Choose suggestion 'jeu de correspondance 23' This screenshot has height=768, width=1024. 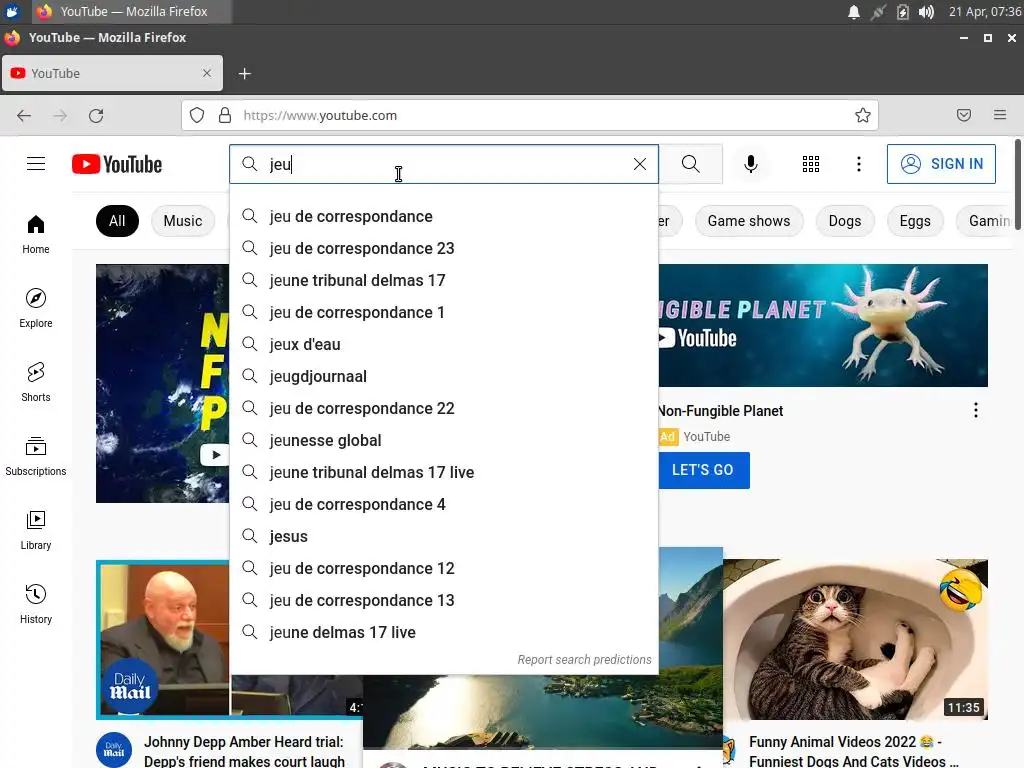click(444, 248)
